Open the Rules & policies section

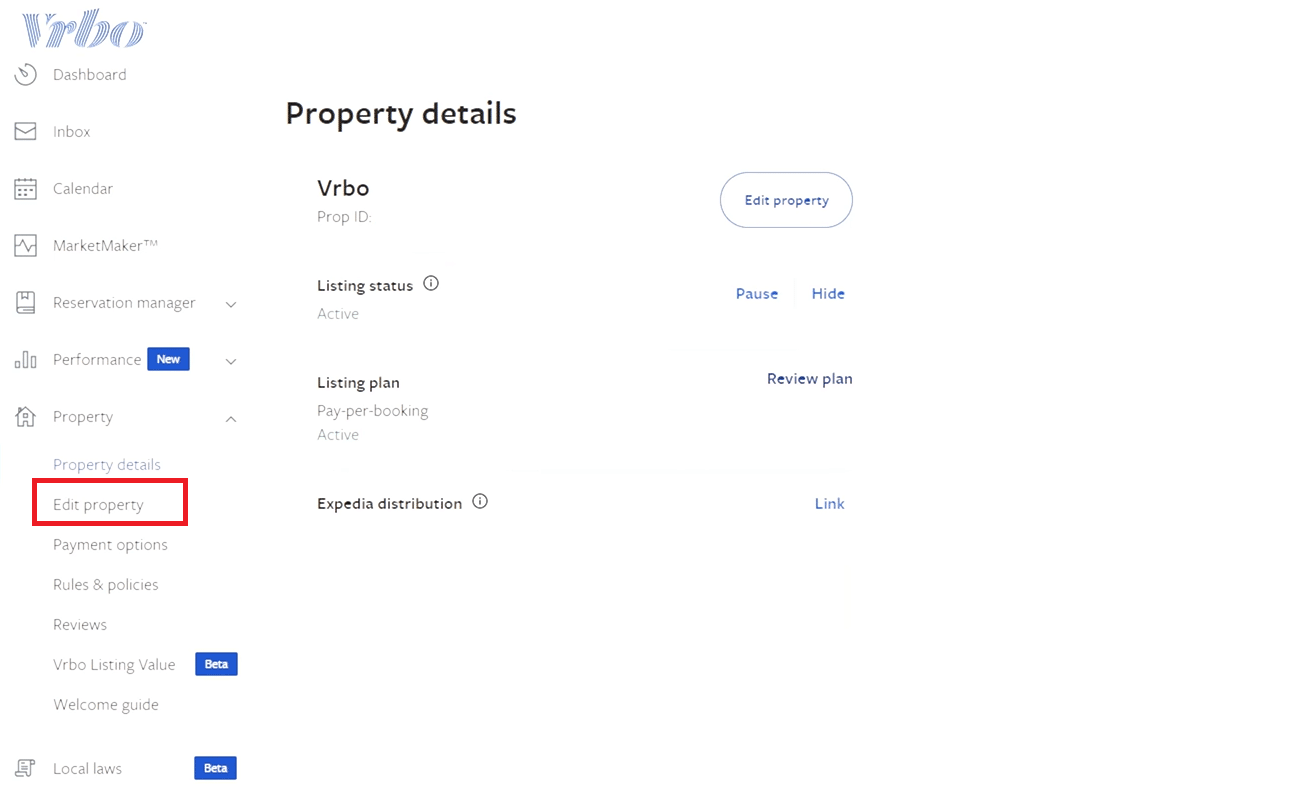106,584
